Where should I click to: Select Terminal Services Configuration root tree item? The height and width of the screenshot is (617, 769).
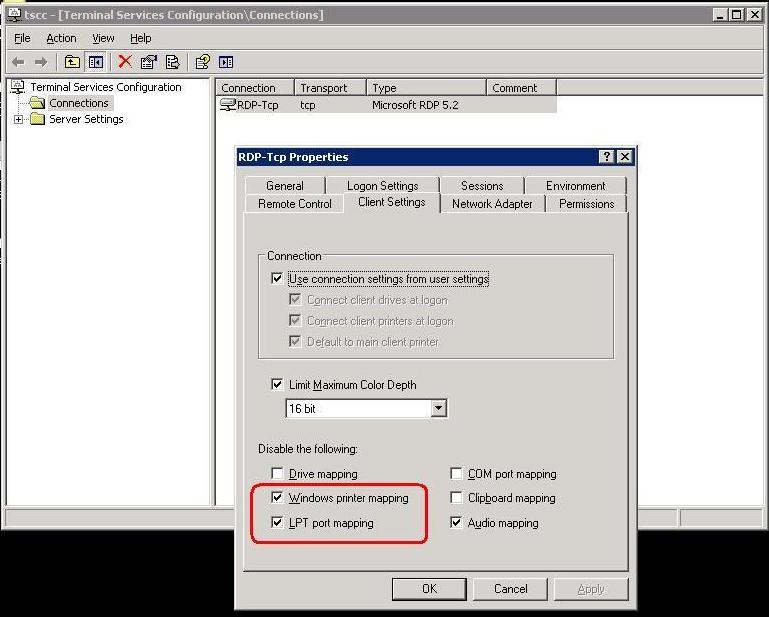(x=105, y=87)
